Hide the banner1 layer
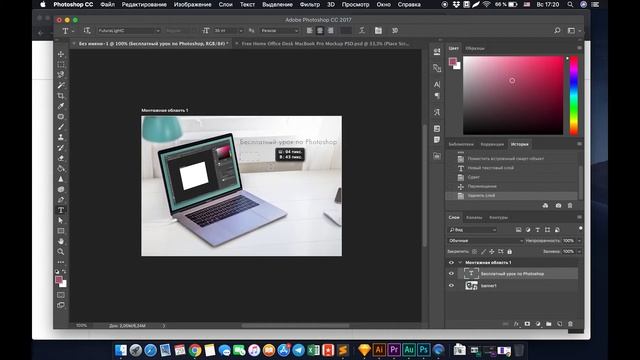Viewport: 640px width, 360px height. point(451,286)
